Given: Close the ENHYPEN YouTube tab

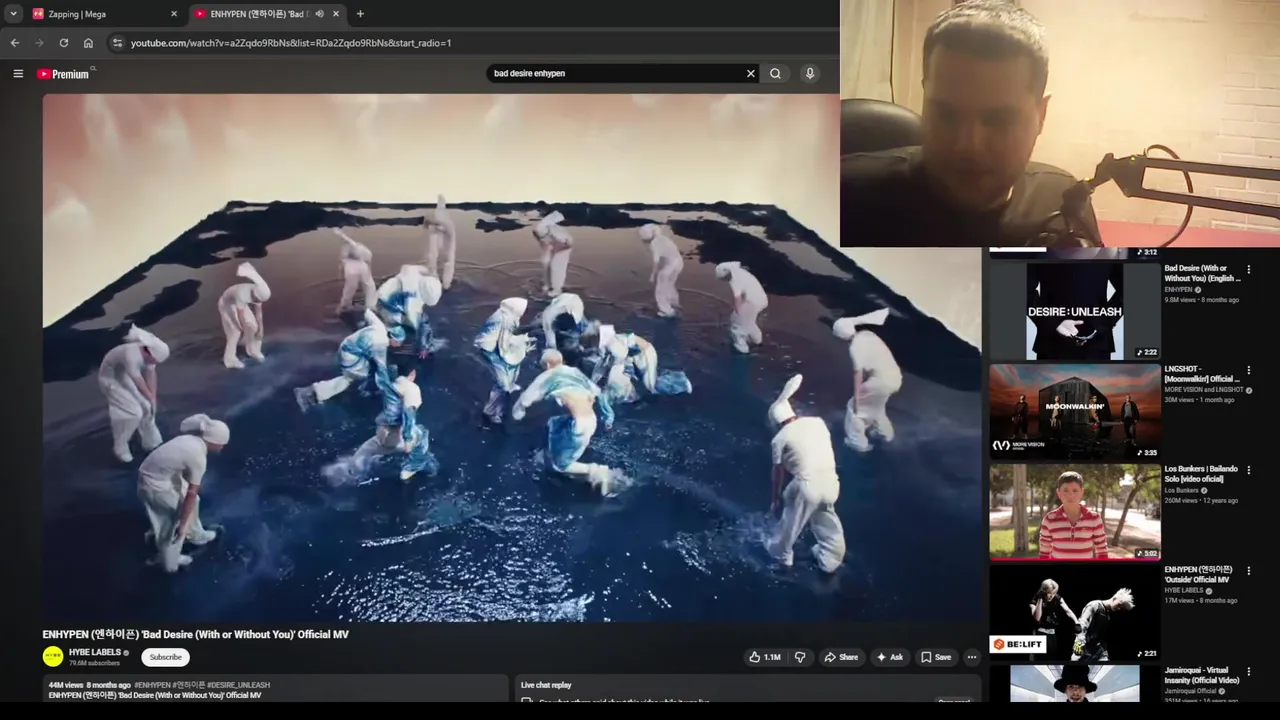Looking at the screenshot, I should 336,14.
